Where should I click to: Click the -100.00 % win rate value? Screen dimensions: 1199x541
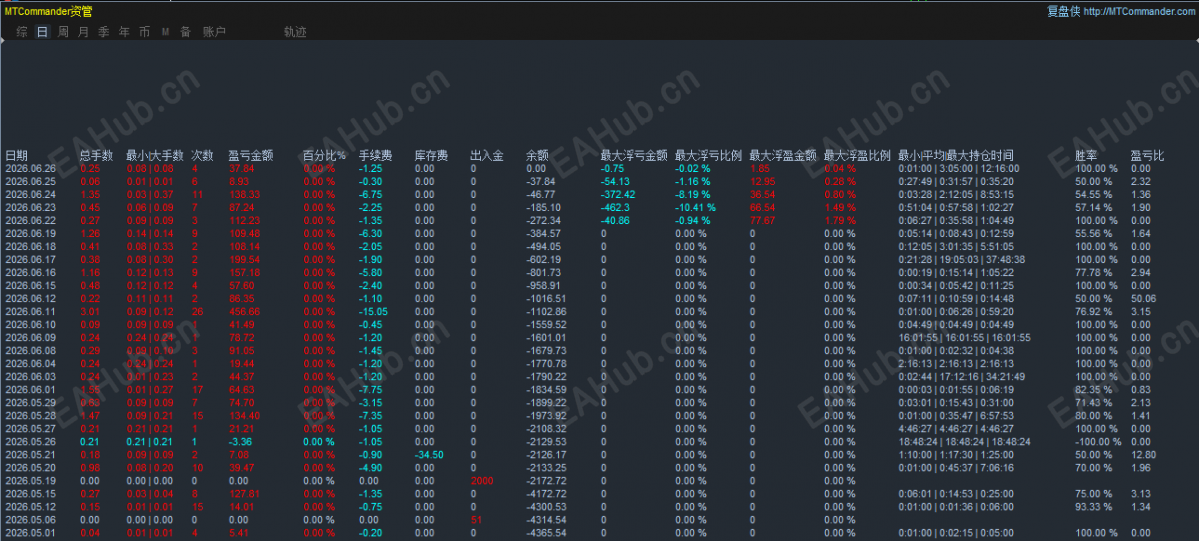pyautogui.click(x=1099, y=442)
